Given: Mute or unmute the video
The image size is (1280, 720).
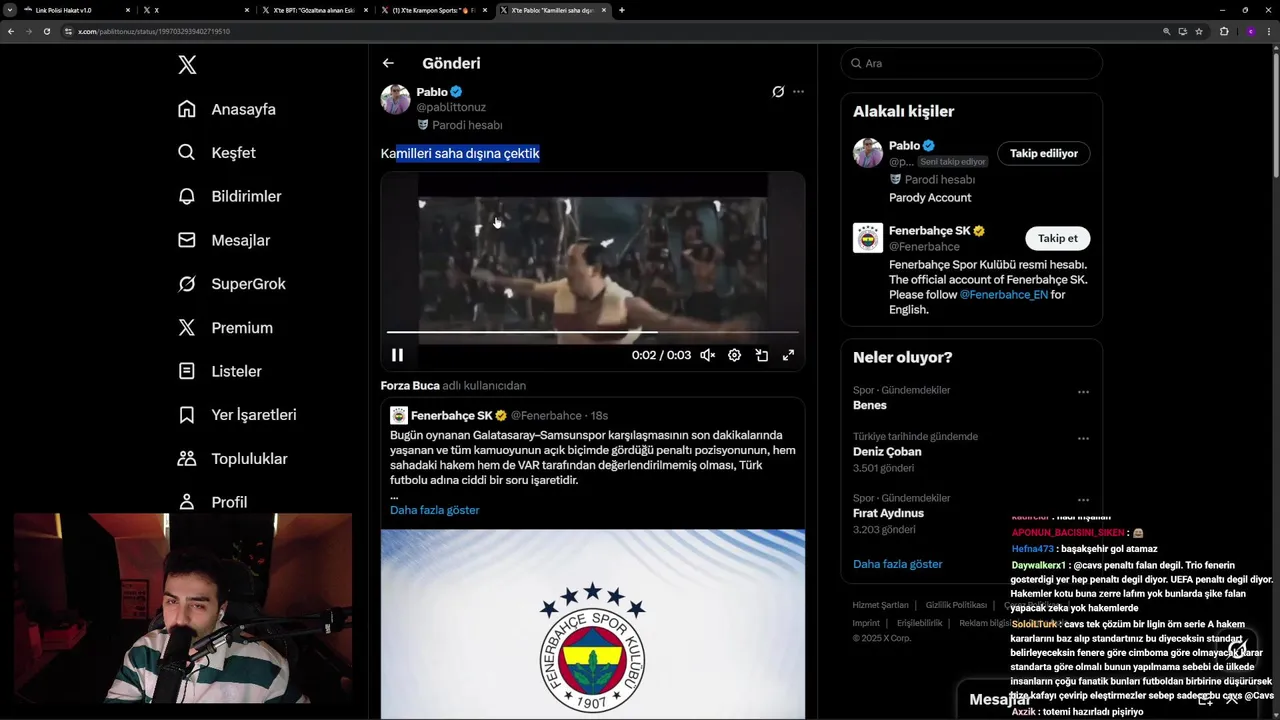Looking at the screenshot, I should tap(707, 355).
